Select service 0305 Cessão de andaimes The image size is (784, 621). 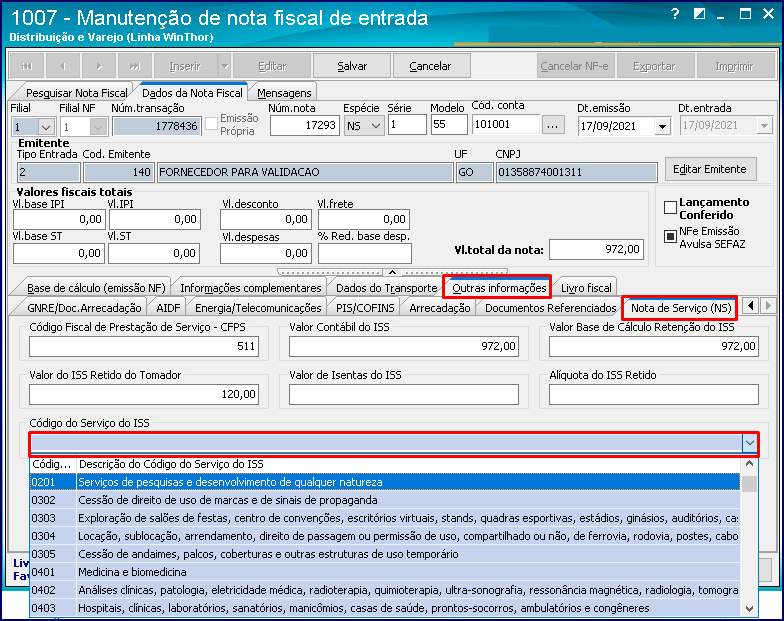(x=385, y=554)
